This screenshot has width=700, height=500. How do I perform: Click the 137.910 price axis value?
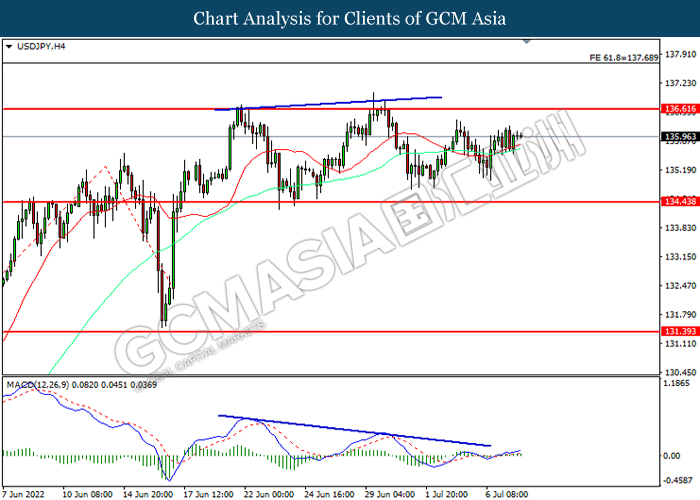click(680, 54)
